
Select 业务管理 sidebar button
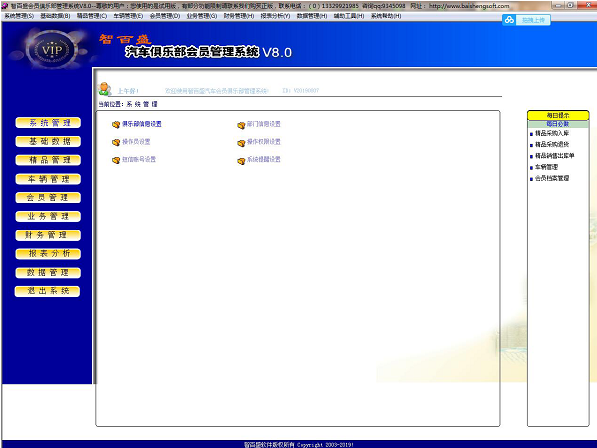pos(48,216)
